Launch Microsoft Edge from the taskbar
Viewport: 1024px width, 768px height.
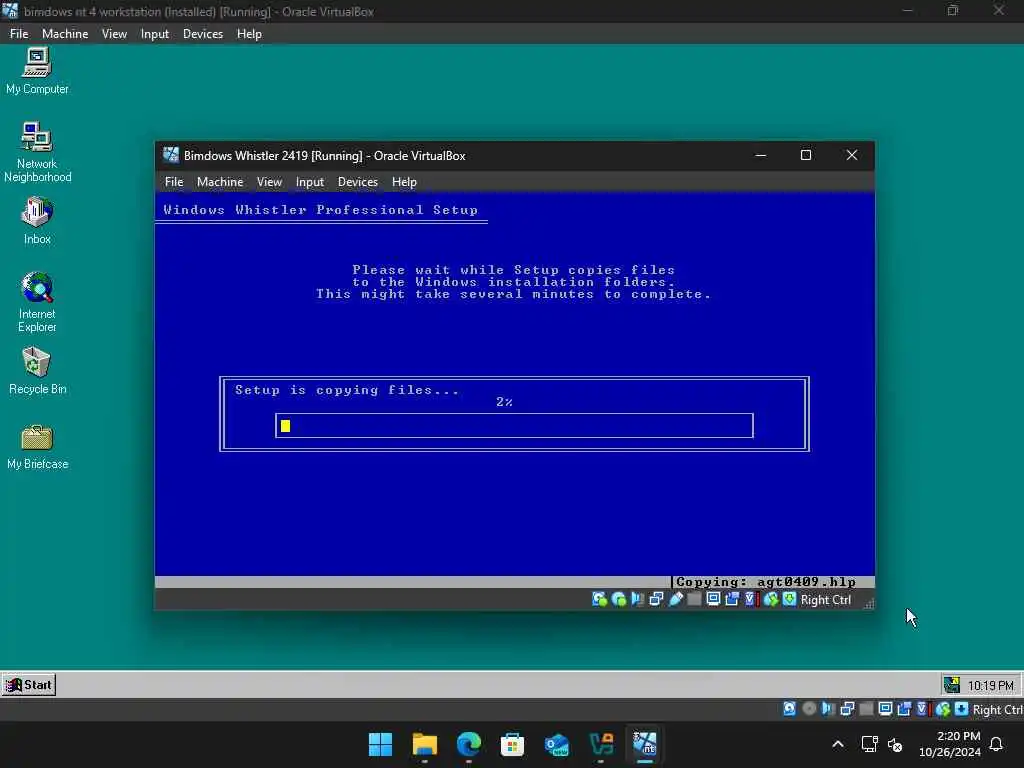(x=468, y=744)
